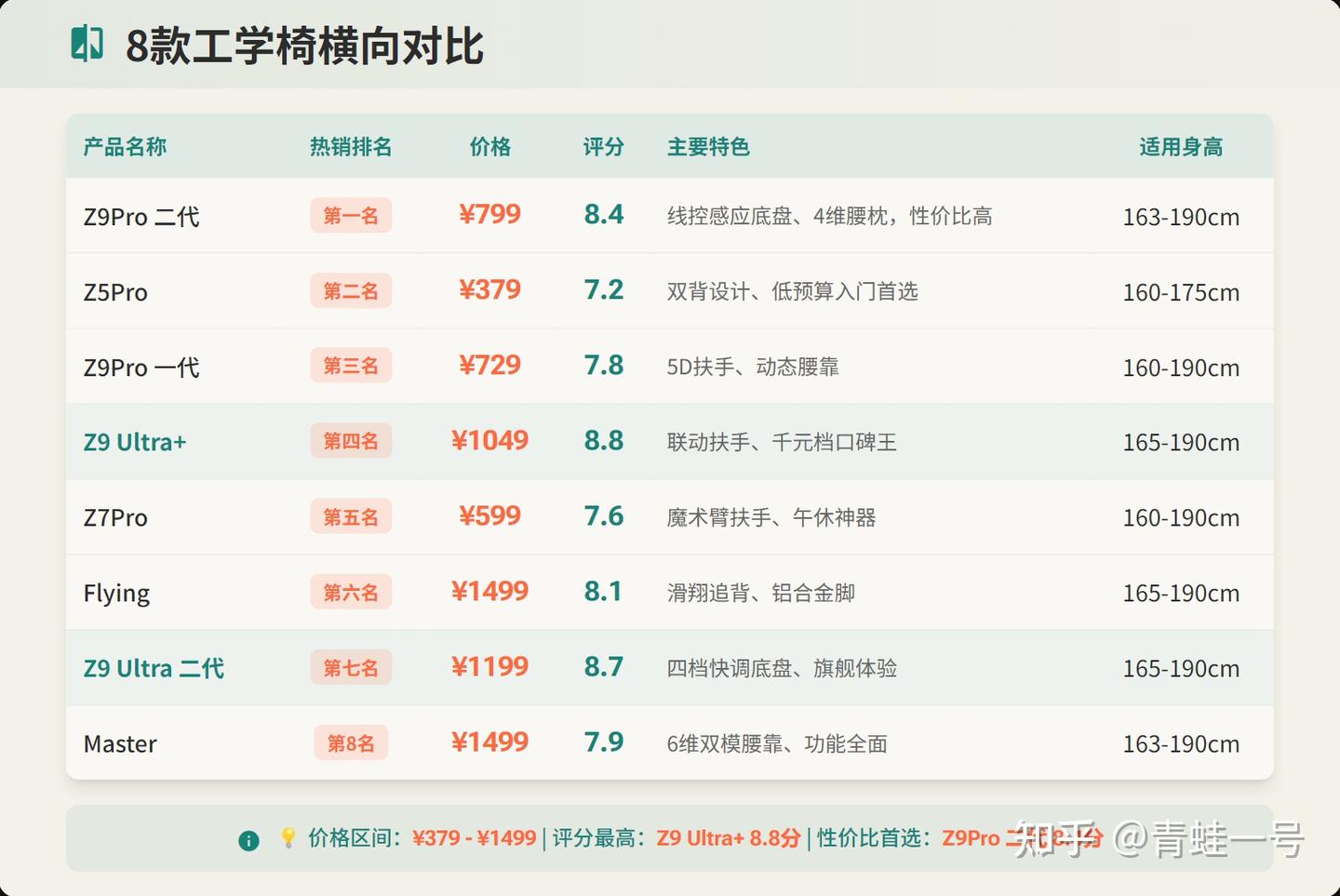Click the ¥729 price
Screen dimensions: 1340x896
490,365
